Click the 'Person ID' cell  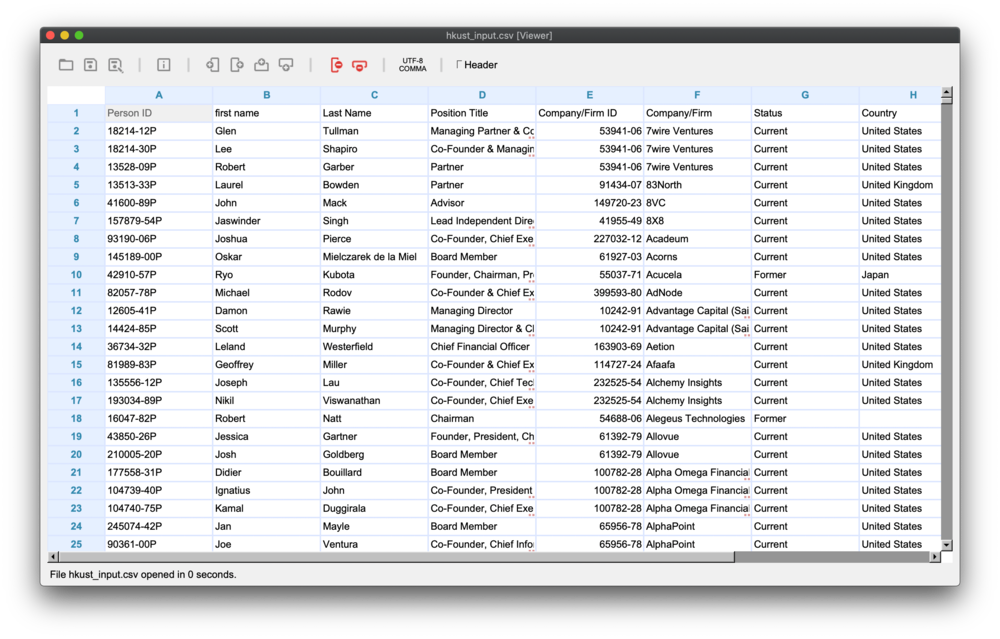point(159,113)
